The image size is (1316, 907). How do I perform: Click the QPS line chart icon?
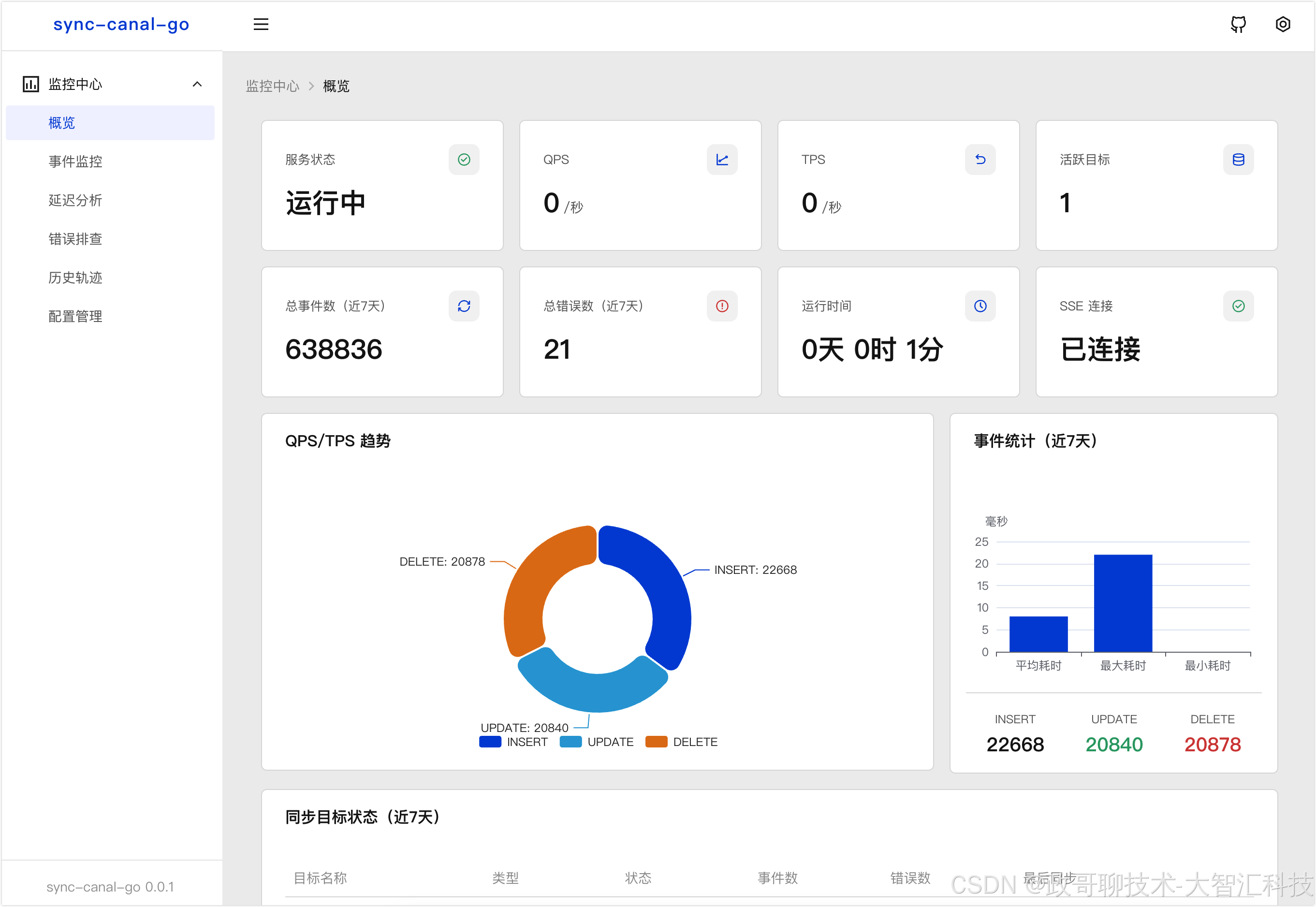tap(722, 160)
